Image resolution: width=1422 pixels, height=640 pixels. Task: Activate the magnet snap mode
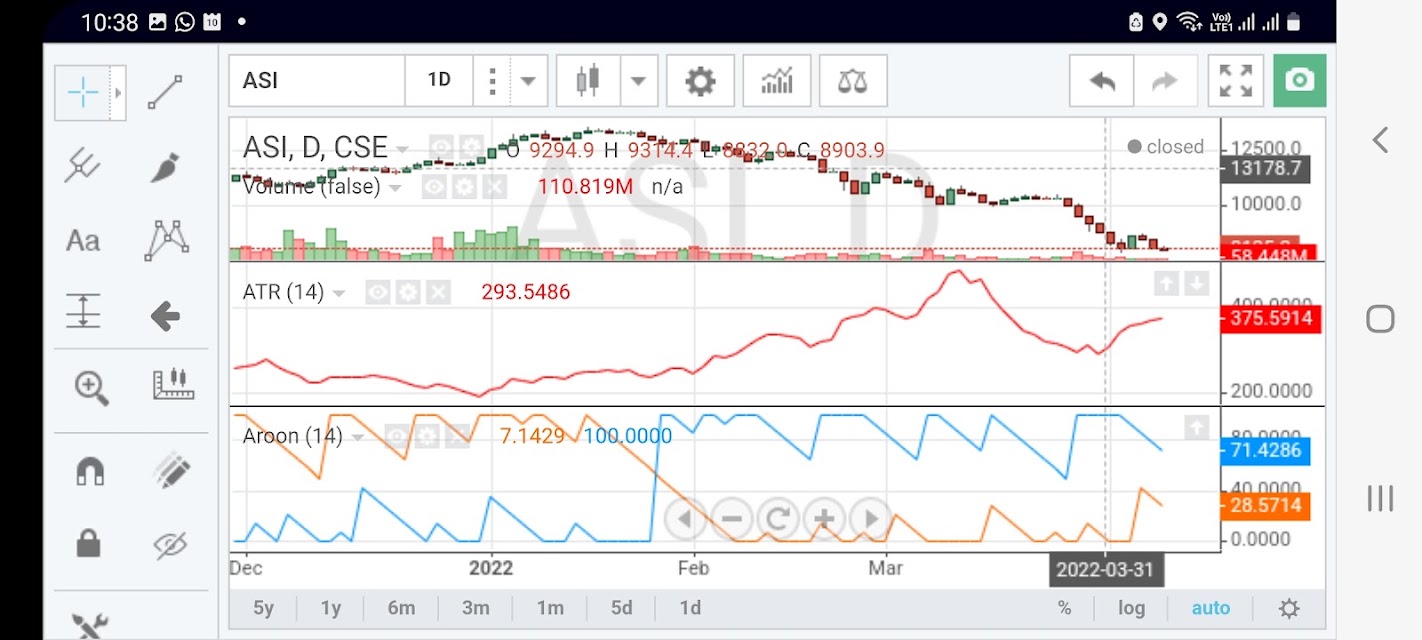(90, 470)
